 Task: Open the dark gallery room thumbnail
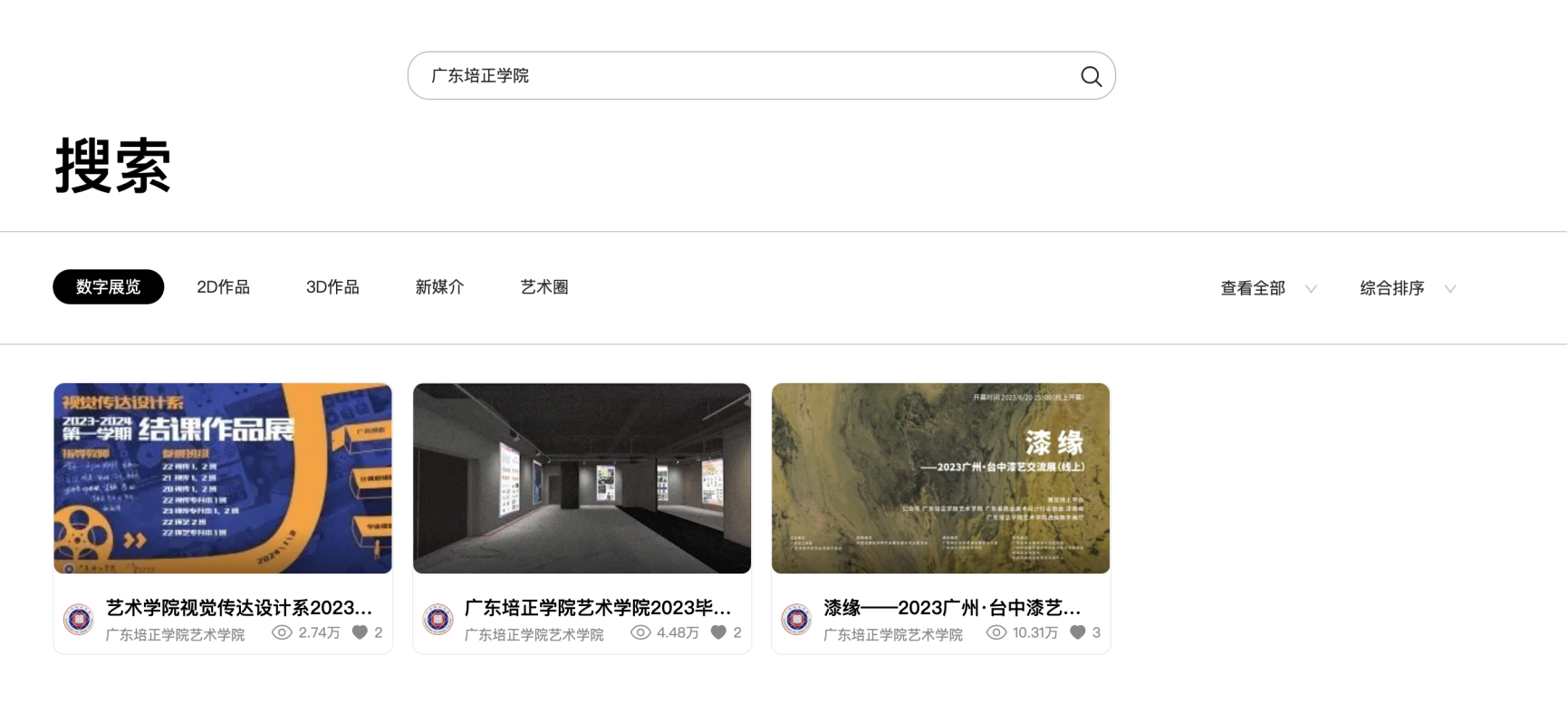pos(582,478)
